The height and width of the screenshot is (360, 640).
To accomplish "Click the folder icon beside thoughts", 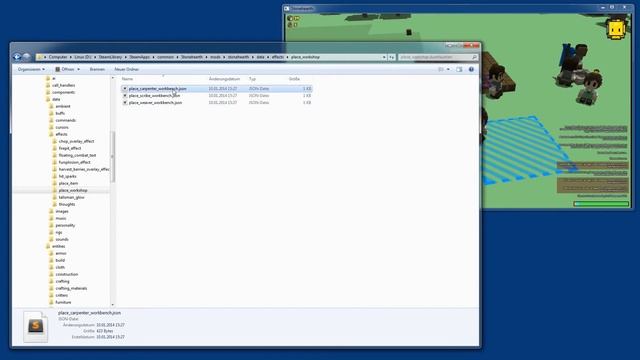I will coord(55,204).
